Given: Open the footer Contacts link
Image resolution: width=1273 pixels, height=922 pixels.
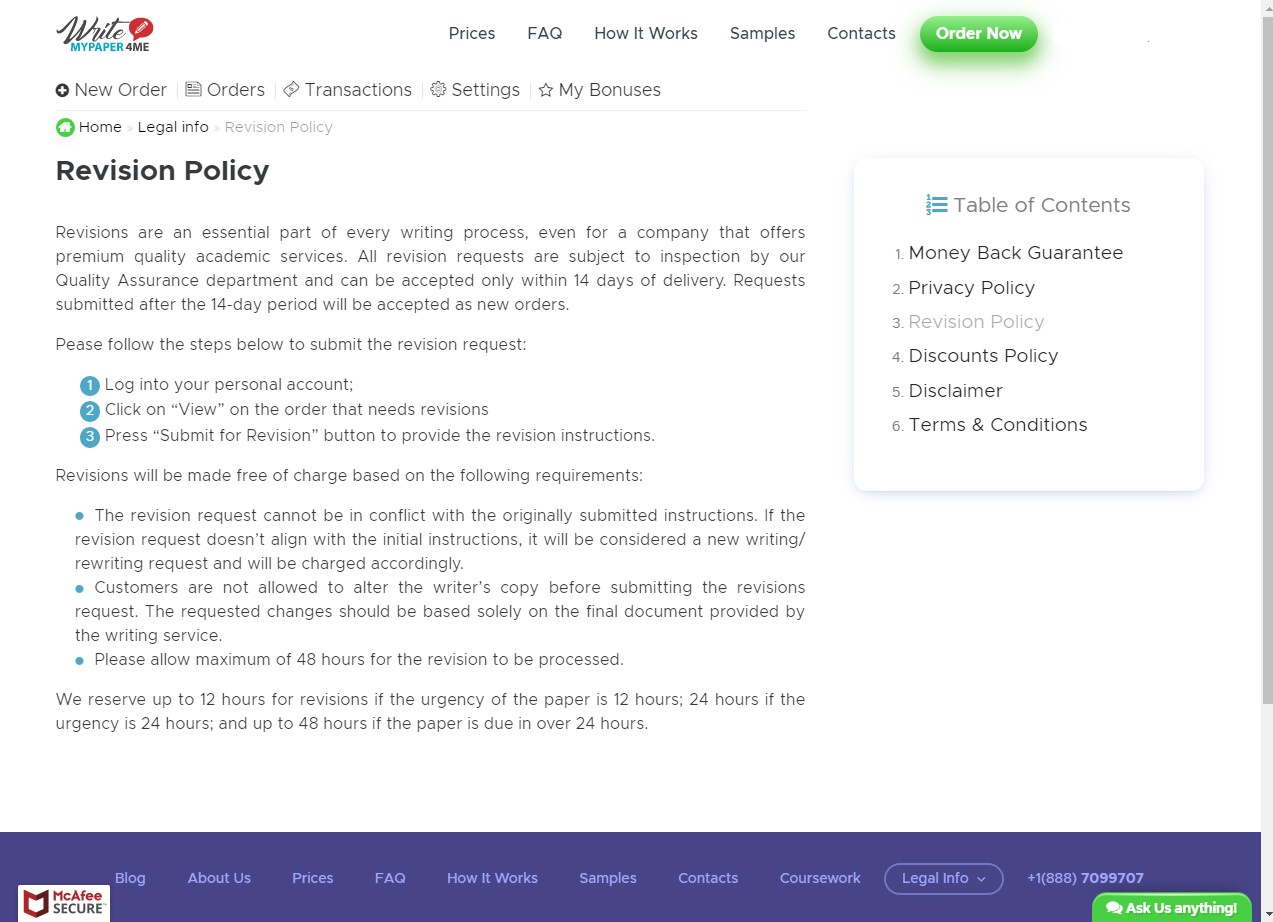Looking at the screenshot, I should pos(708,878).
